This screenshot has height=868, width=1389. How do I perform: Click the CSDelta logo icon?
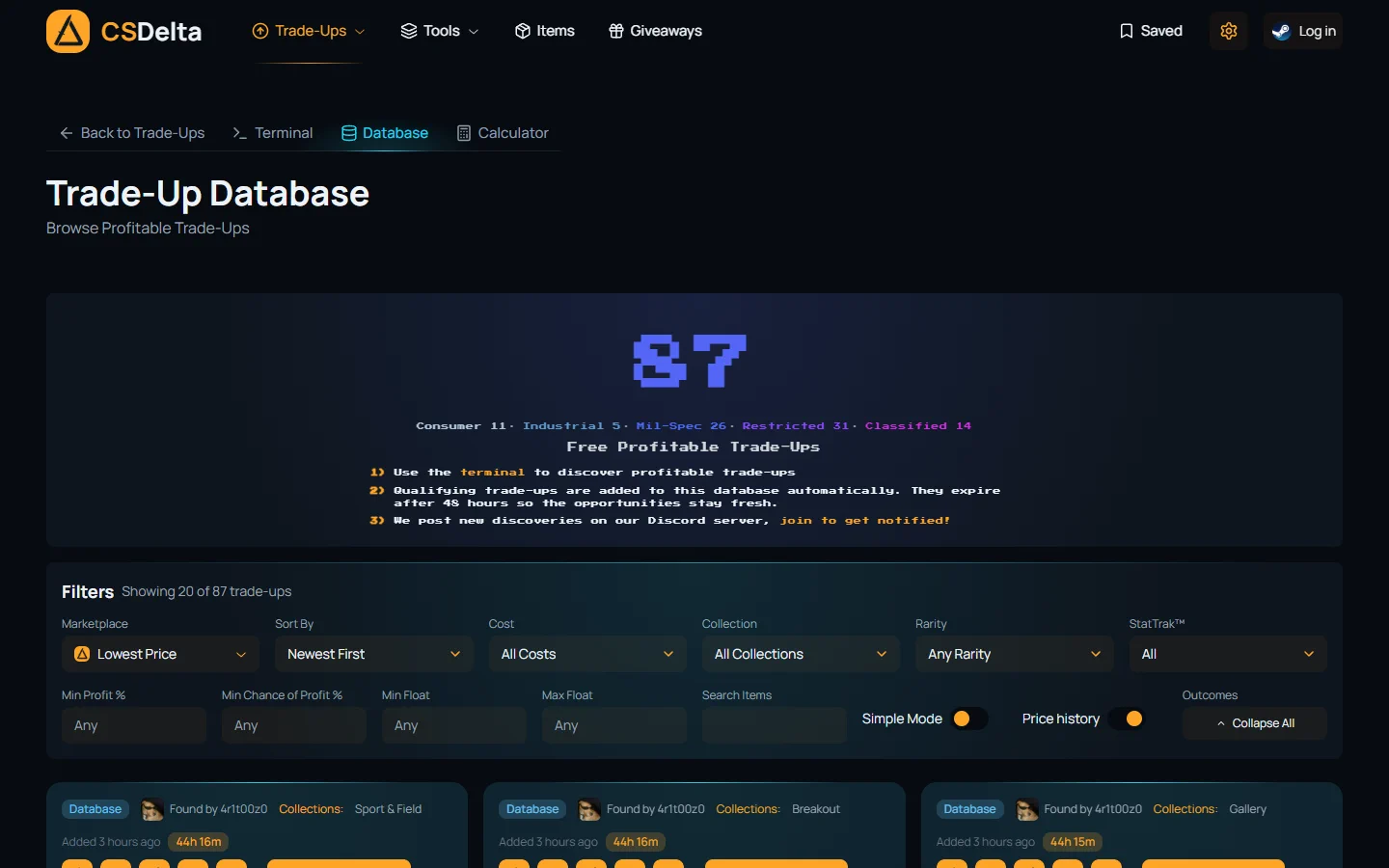point(68,31)
